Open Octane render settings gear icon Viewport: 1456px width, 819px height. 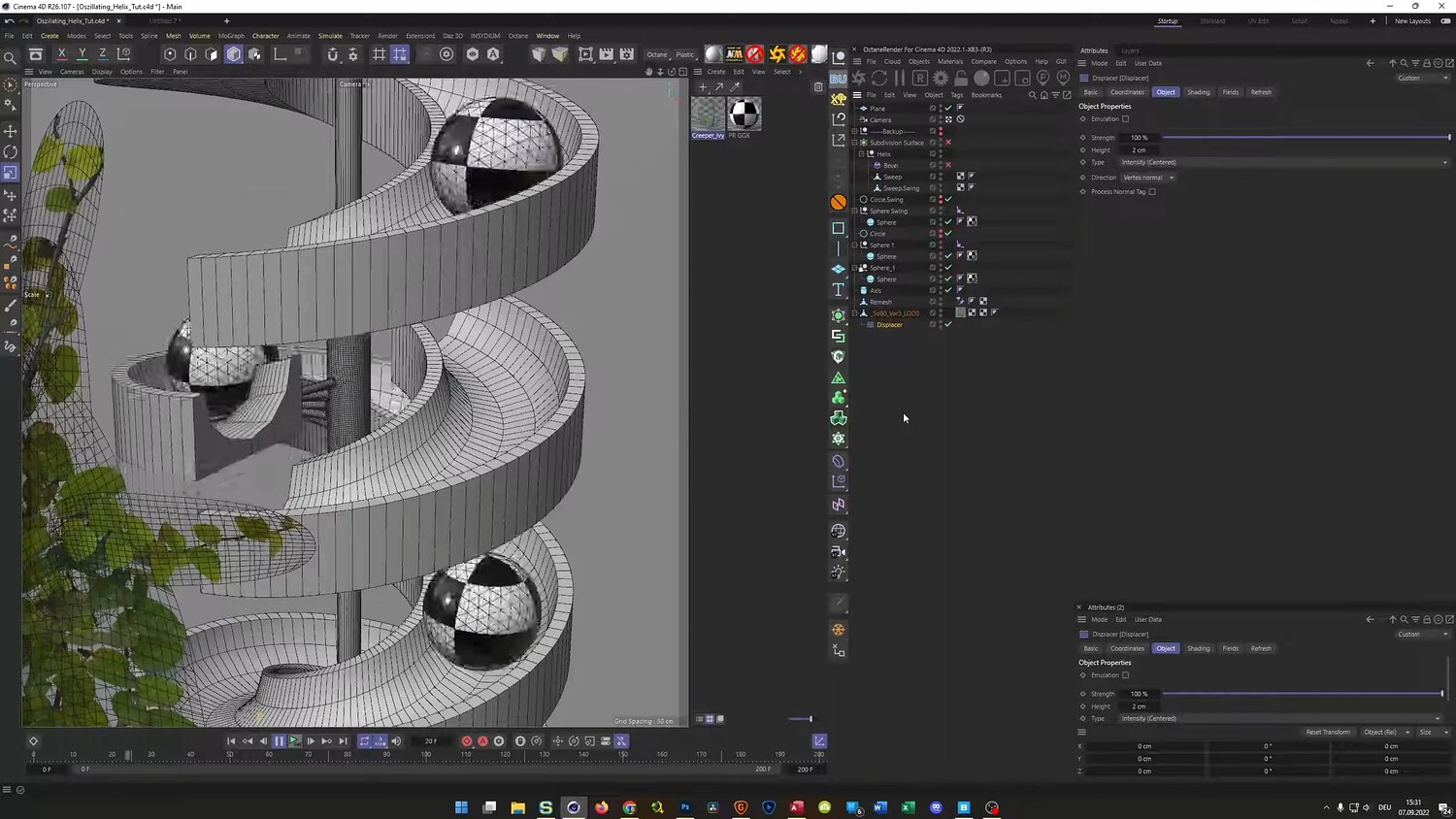(x=941, y=78)
